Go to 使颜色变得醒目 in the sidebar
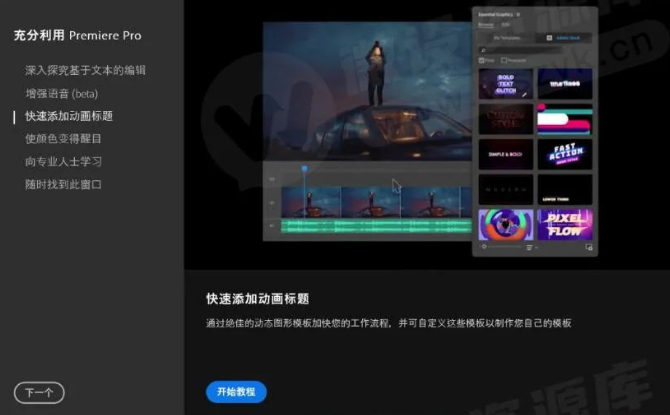Image resolution: width=670 pixels, height=415 pixels. click(x=63, y=138)
